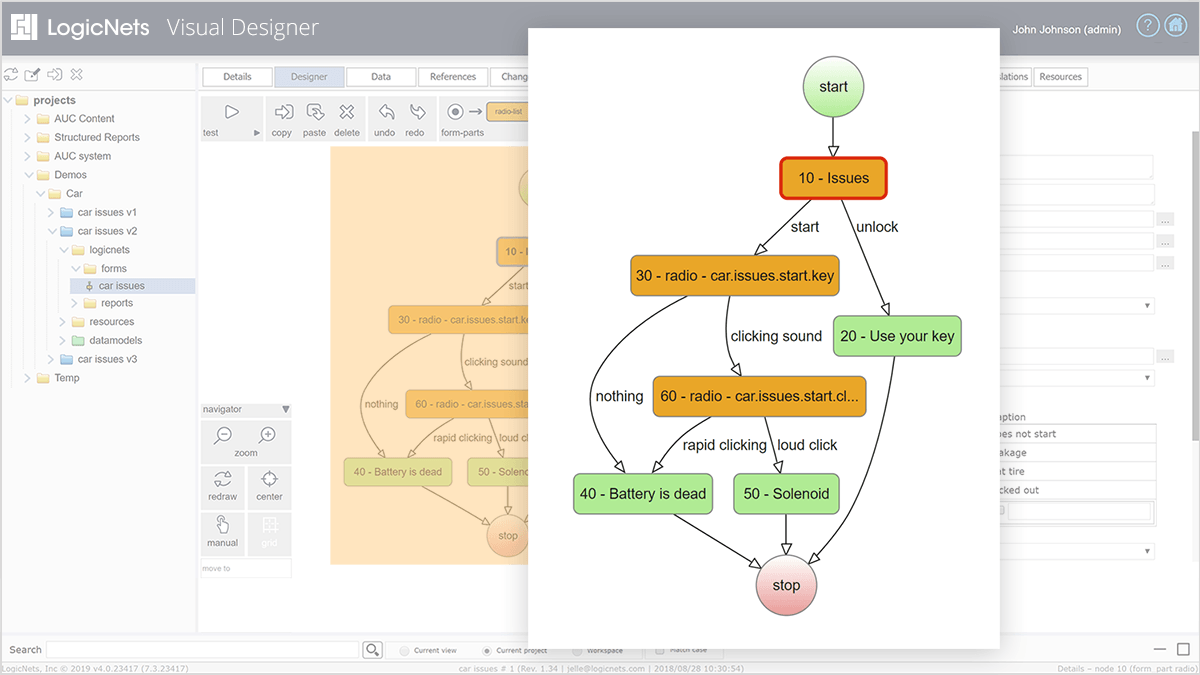The width and height of the screenshot is (1200, 675).
Task: Zoom out using navigator magnifier minus
Action: pyautogui.click(x=224, y=435)
